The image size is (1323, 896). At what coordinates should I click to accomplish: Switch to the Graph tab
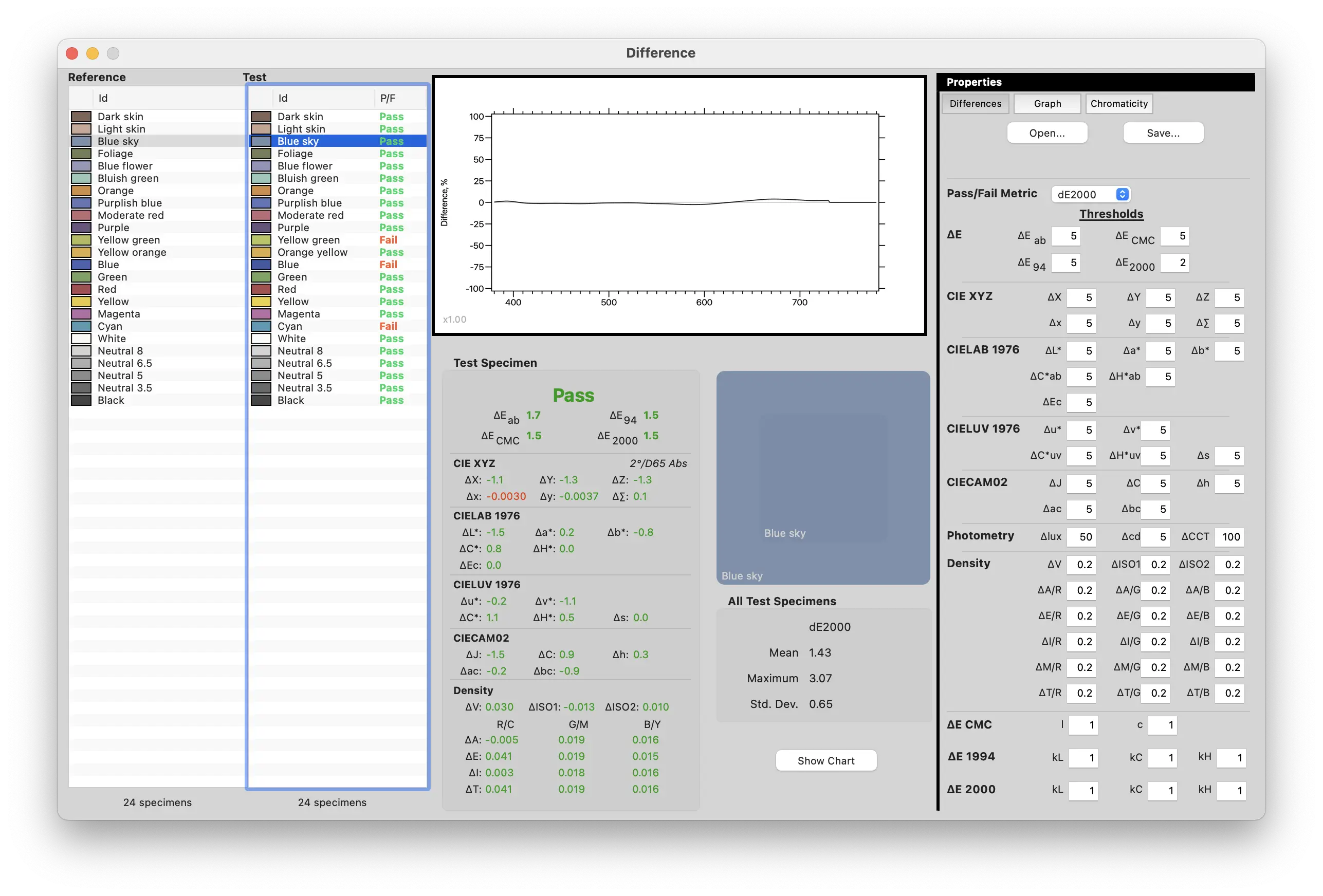(1047, 104)
